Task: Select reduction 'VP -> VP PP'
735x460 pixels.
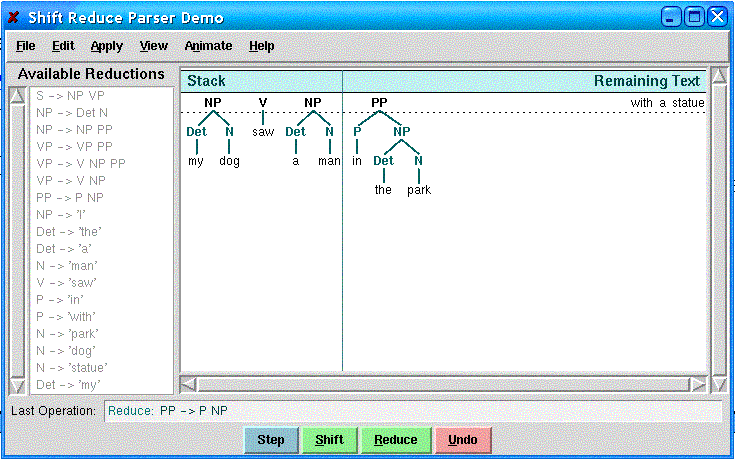Action: tap(74, 147)
